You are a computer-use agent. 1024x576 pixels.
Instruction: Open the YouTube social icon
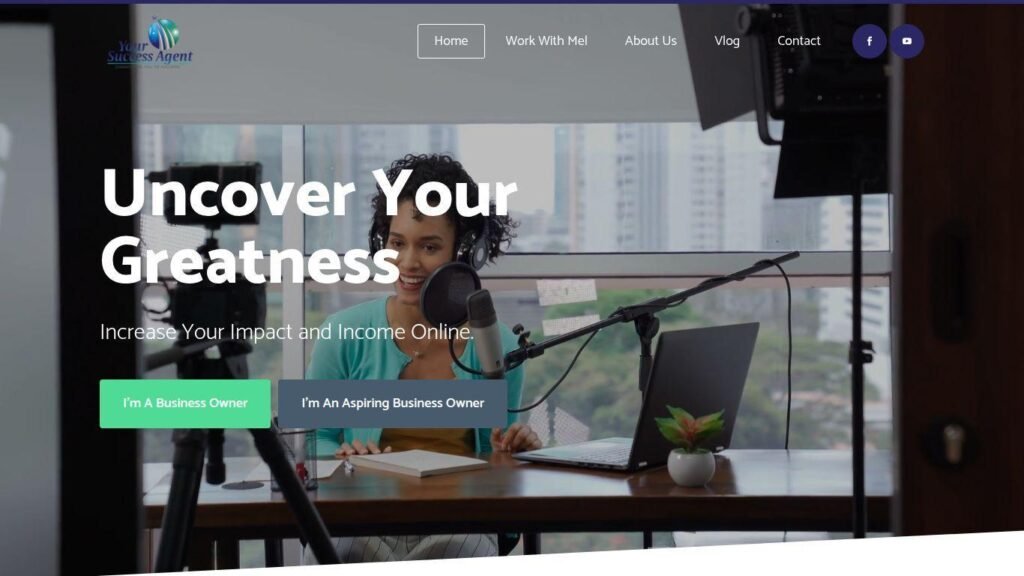point(906,41)
